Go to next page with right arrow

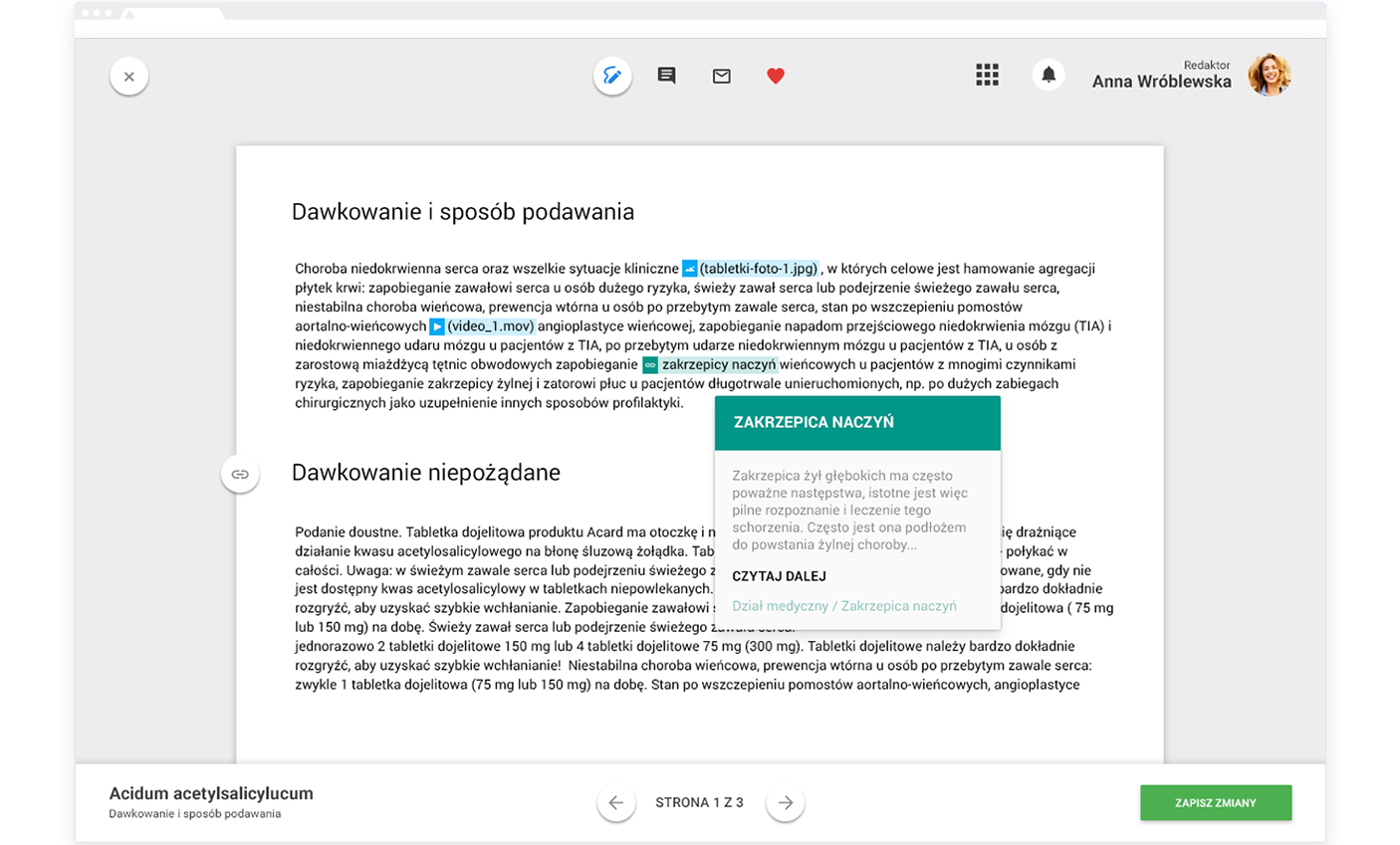786,802
